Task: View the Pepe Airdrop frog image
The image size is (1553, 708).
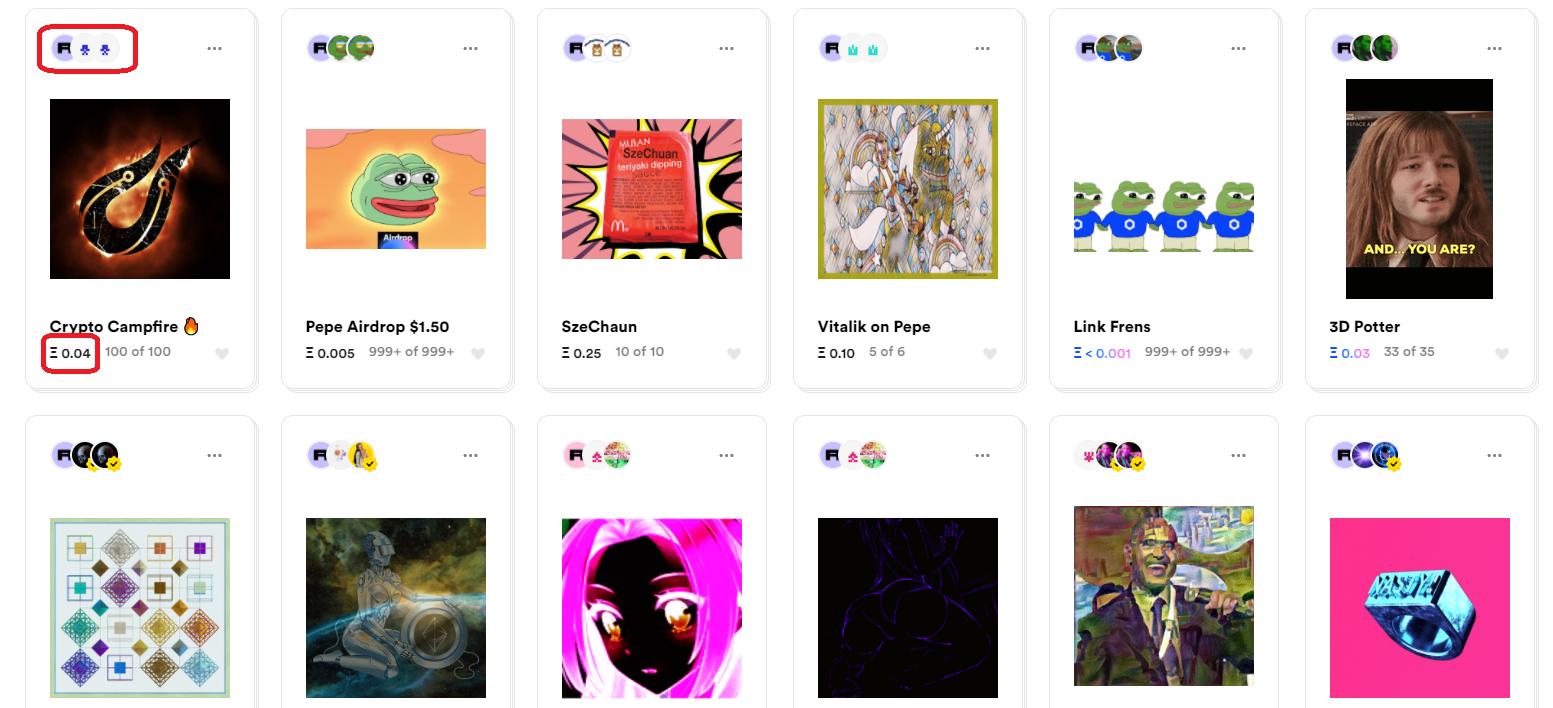Action: 396,189
